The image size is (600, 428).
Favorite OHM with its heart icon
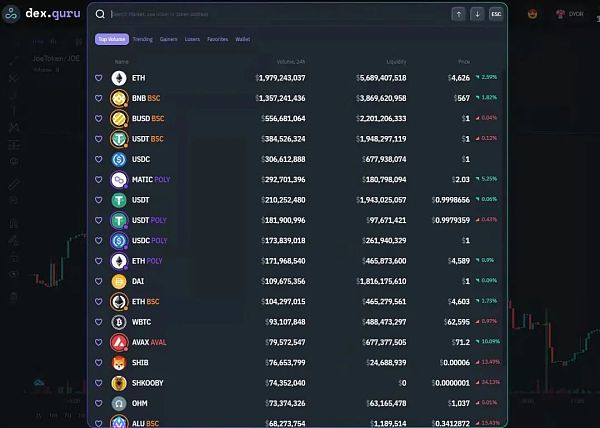click(99, 403)
